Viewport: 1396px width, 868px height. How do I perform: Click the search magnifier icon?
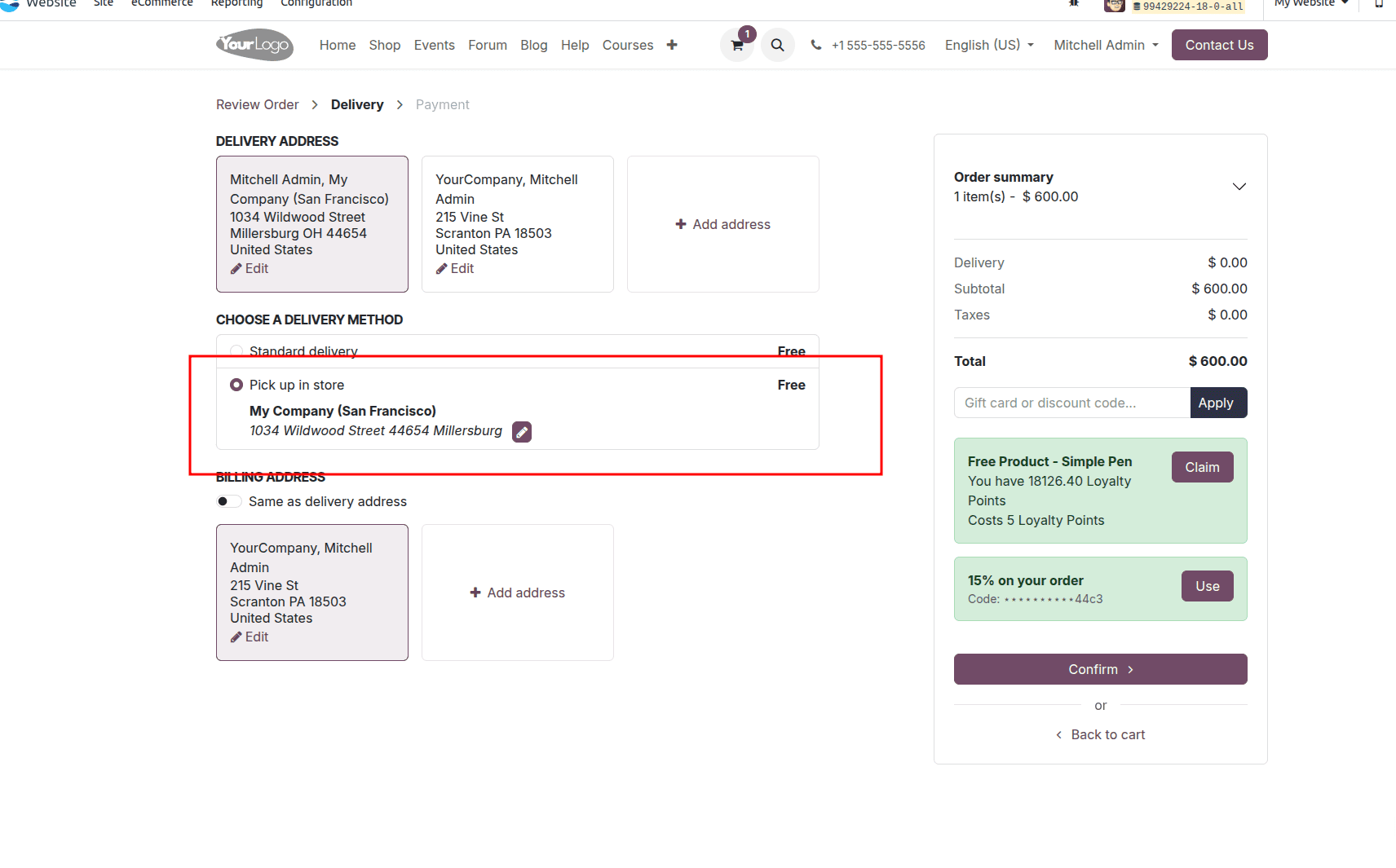pyautogui.click(x=777, y=45)
